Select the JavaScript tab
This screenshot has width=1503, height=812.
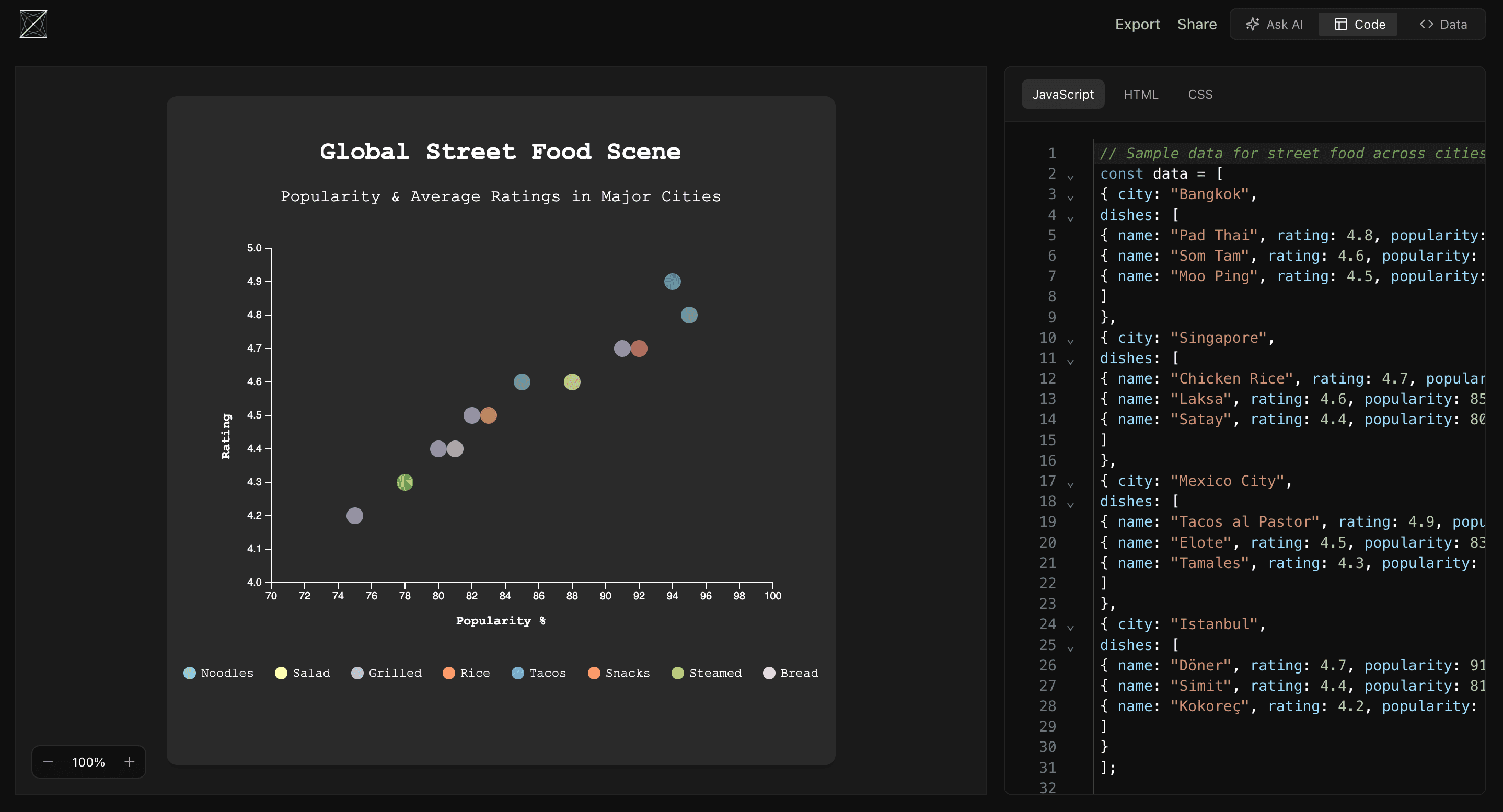[1064, 93]
